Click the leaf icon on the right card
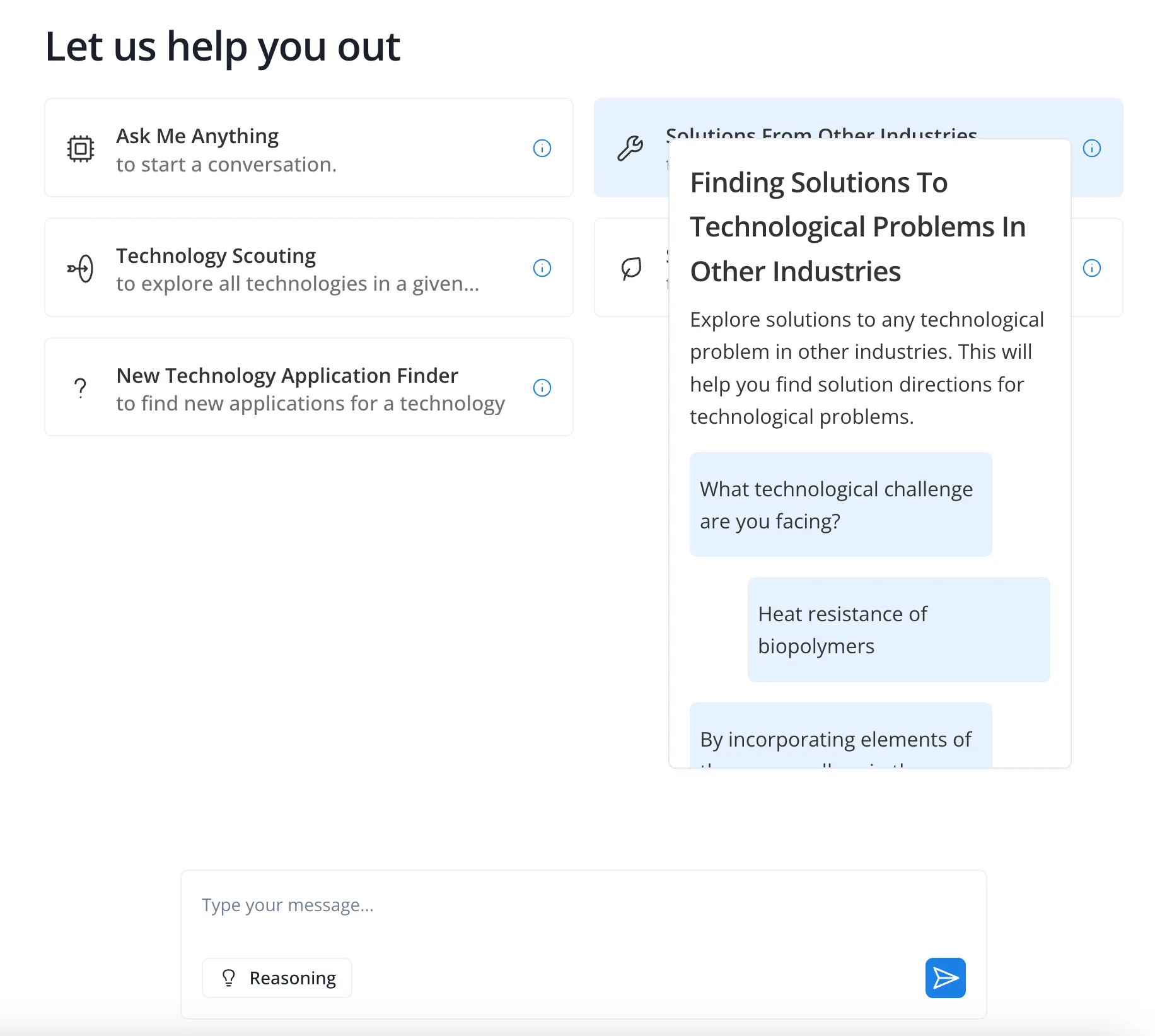Screen dimensions: 1155x1036 631,269
